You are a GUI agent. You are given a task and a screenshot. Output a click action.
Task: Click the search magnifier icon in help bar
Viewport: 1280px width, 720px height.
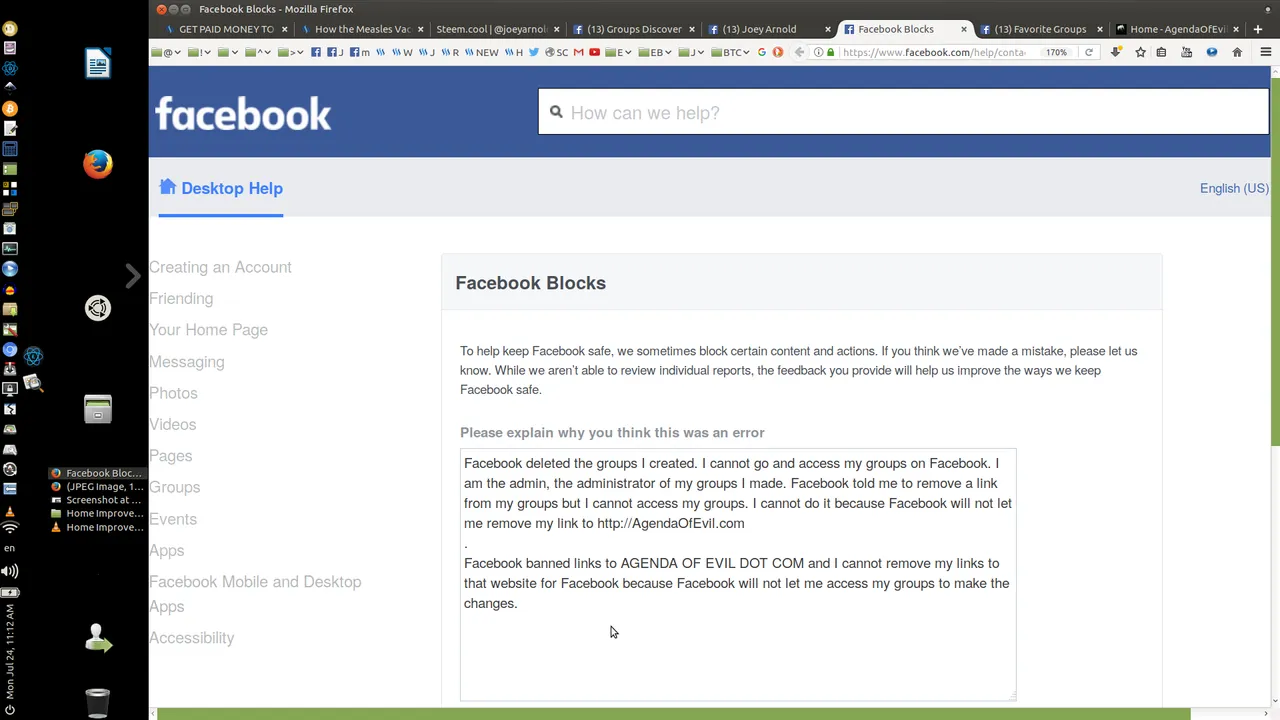pyautogui.click(x=556, y=112)
